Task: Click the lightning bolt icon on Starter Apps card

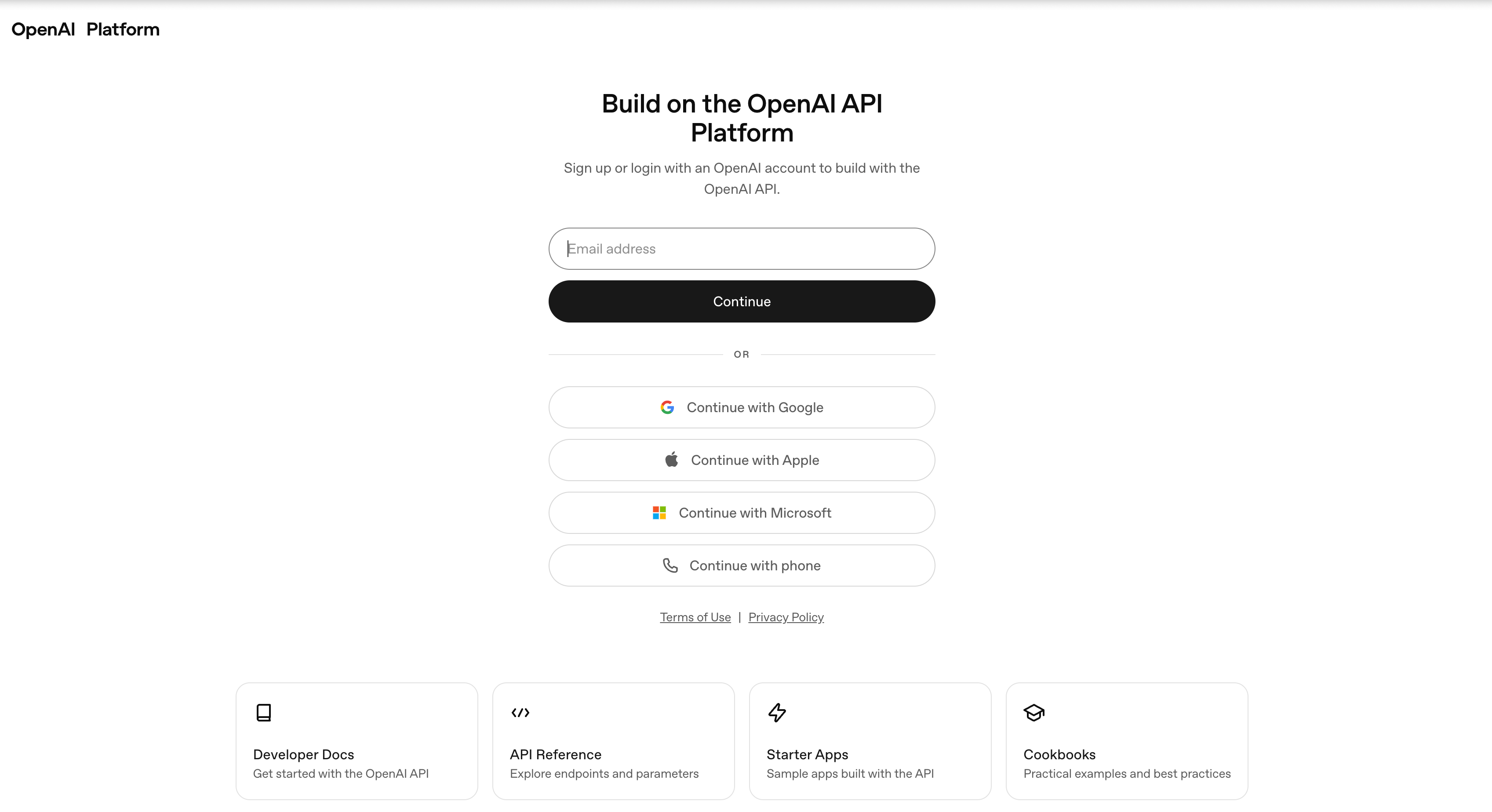Action: (777, 712)
